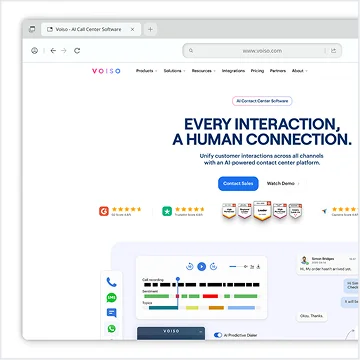The image size is (360, 360).
Task: Click the call recording playhead marker
Action: [x=178, y=279]
